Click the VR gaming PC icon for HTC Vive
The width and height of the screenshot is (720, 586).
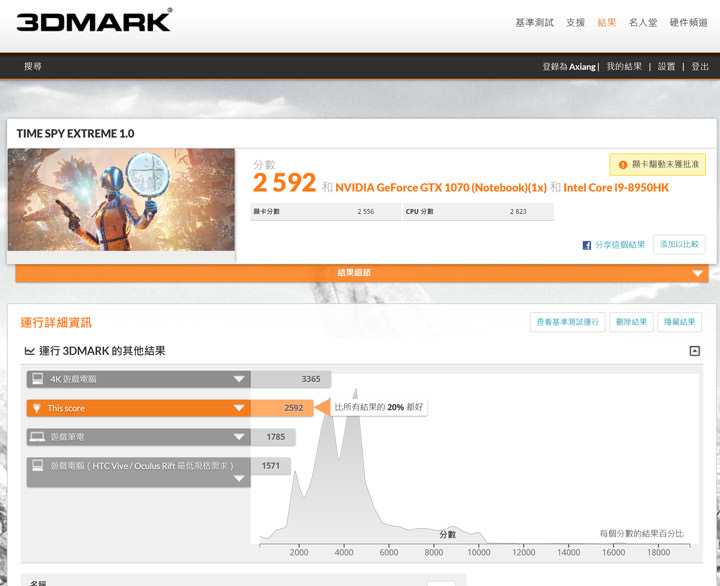pos(37,466)
